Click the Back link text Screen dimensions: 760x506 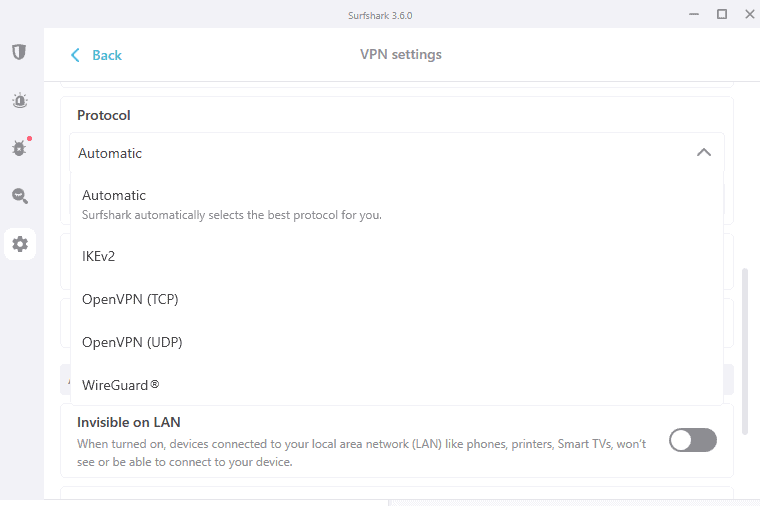[107, 55]
